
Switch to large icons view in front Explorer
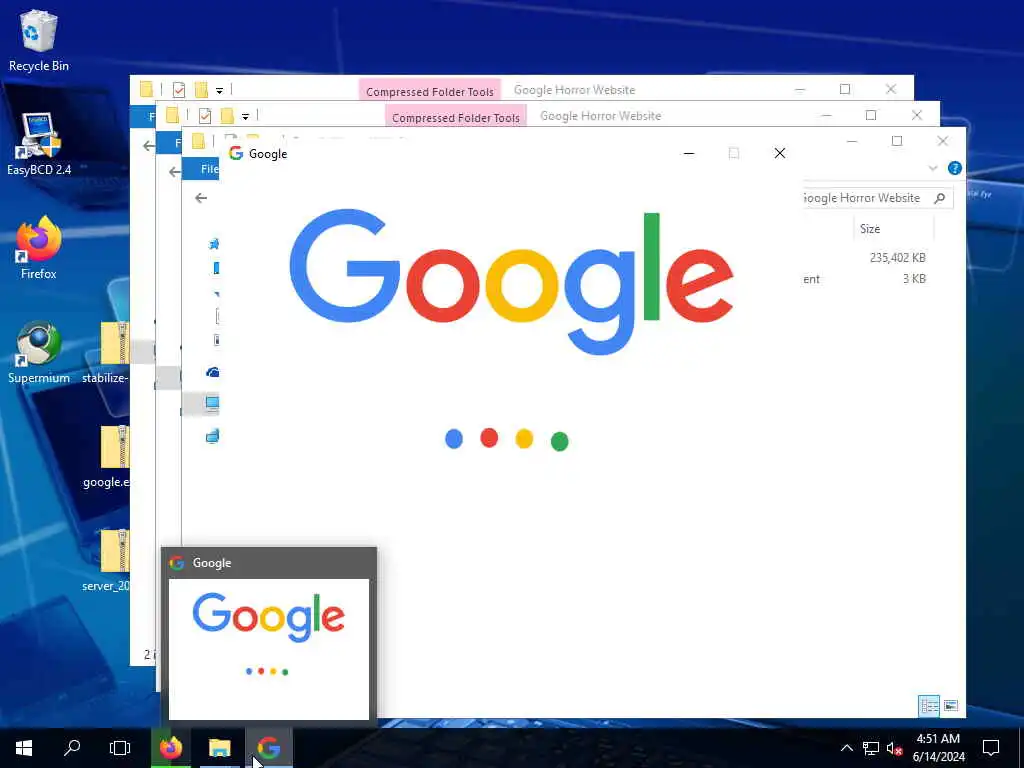[951, 705]
